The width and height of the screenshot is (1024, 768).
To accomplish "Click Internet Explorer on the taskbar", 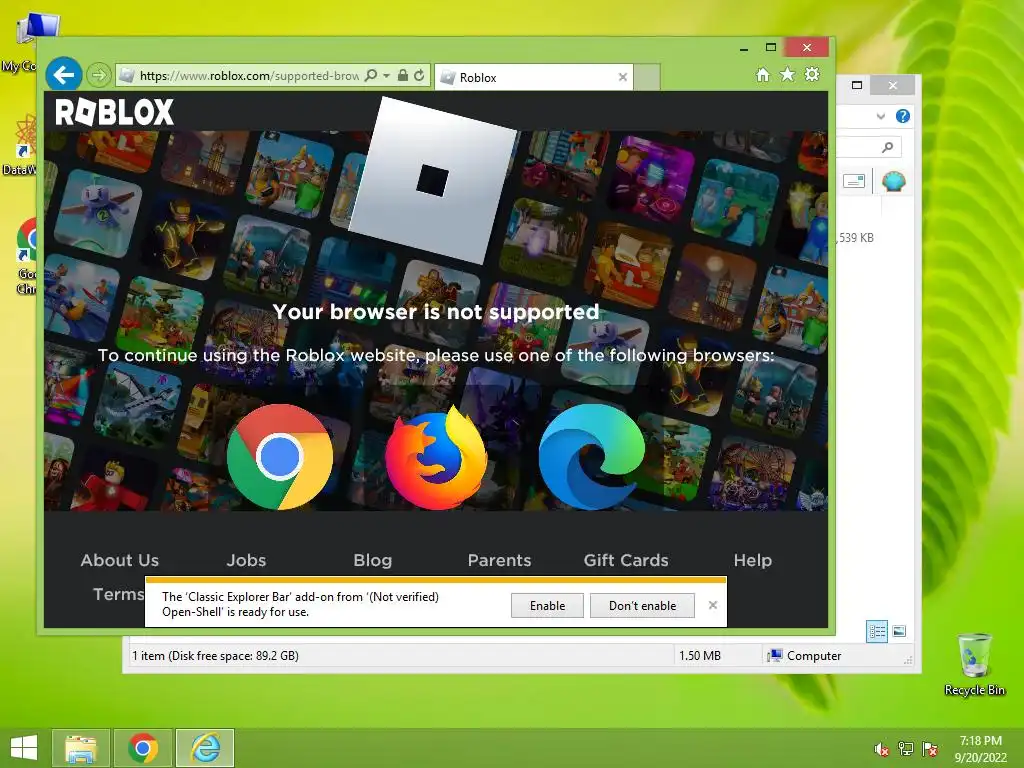I will 205,748.
